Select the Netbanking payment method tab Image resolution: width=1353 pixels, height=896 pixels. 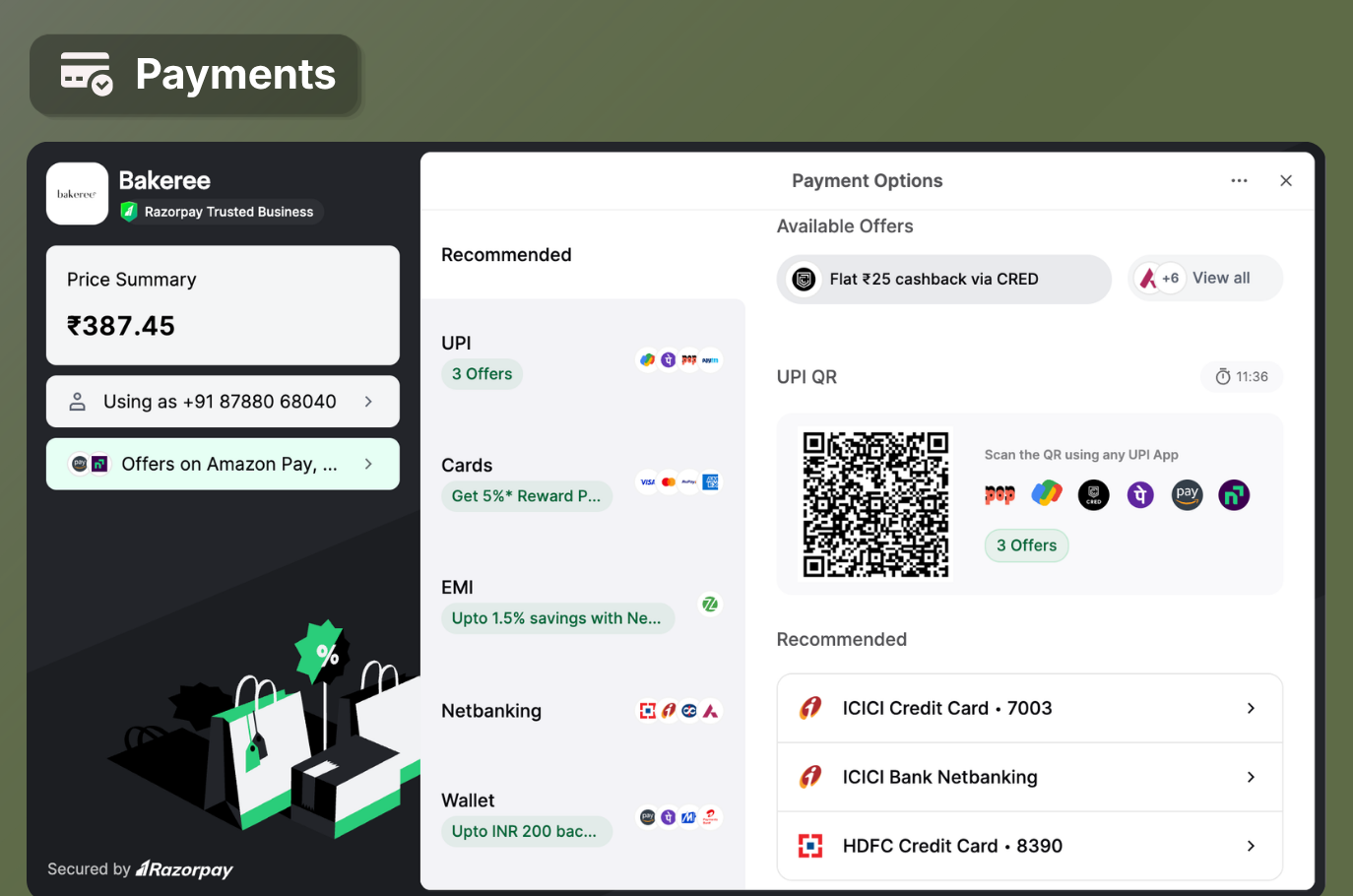(583, 711)
